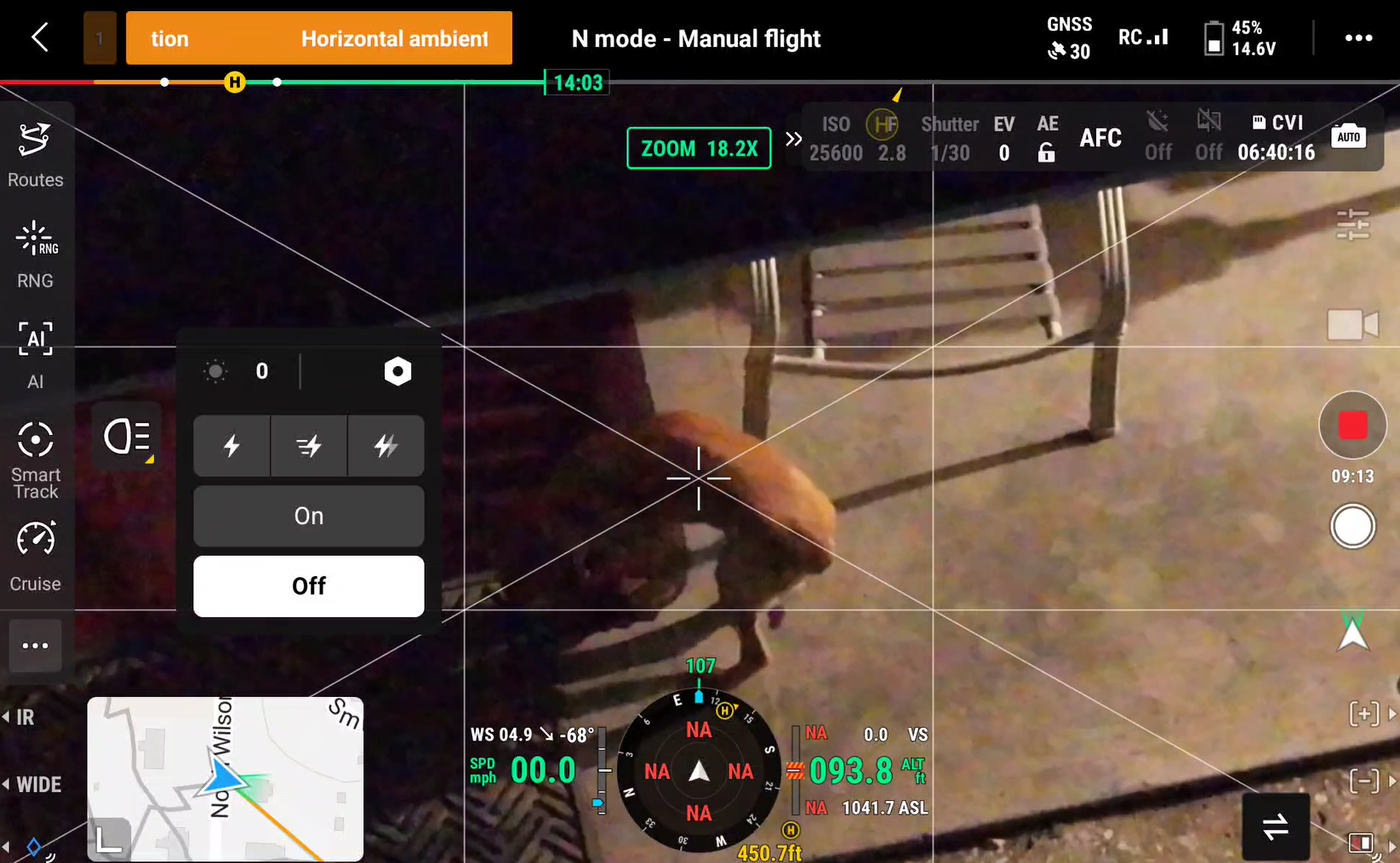Select the single lightning bolt mode
The height and width of the screenshot is (863, 1400).
[x=231, y=445]
